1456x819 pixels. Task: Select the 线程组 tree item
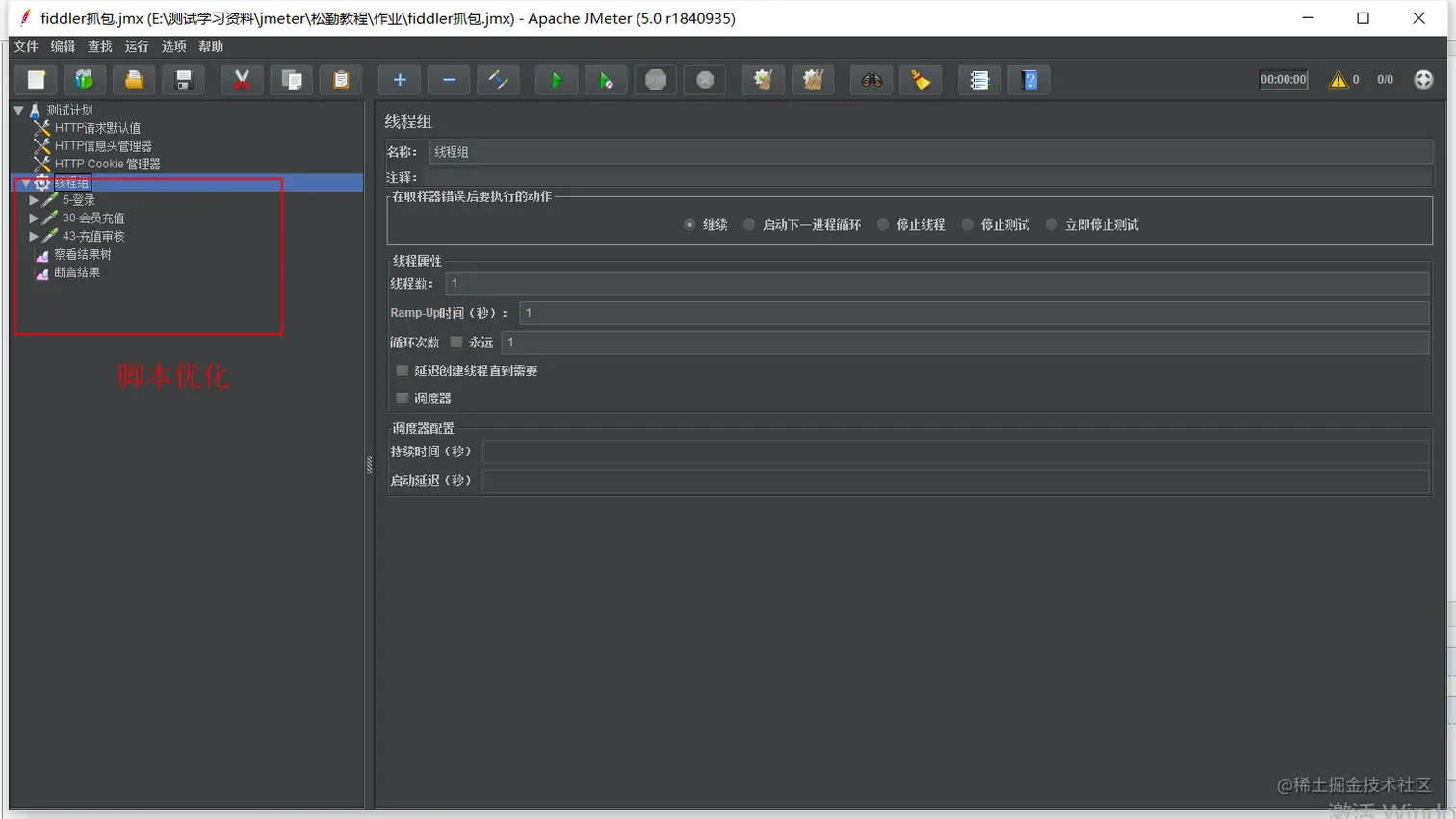tap(72, 182)
